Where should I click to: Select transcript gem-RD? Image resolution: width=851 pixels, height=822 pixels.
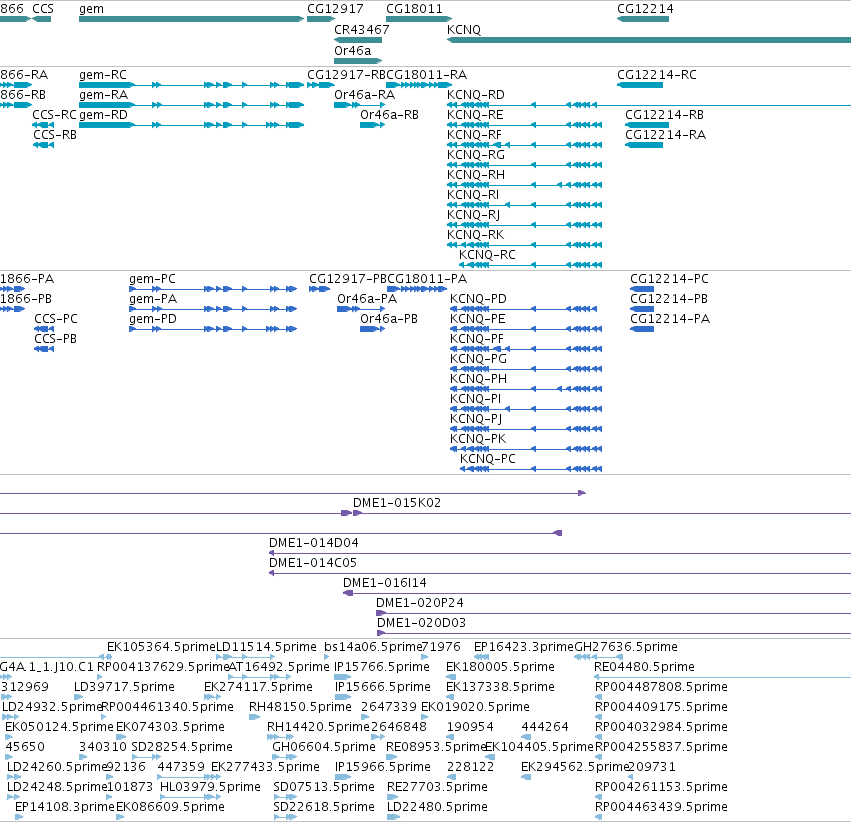click(x=192, y=125)
